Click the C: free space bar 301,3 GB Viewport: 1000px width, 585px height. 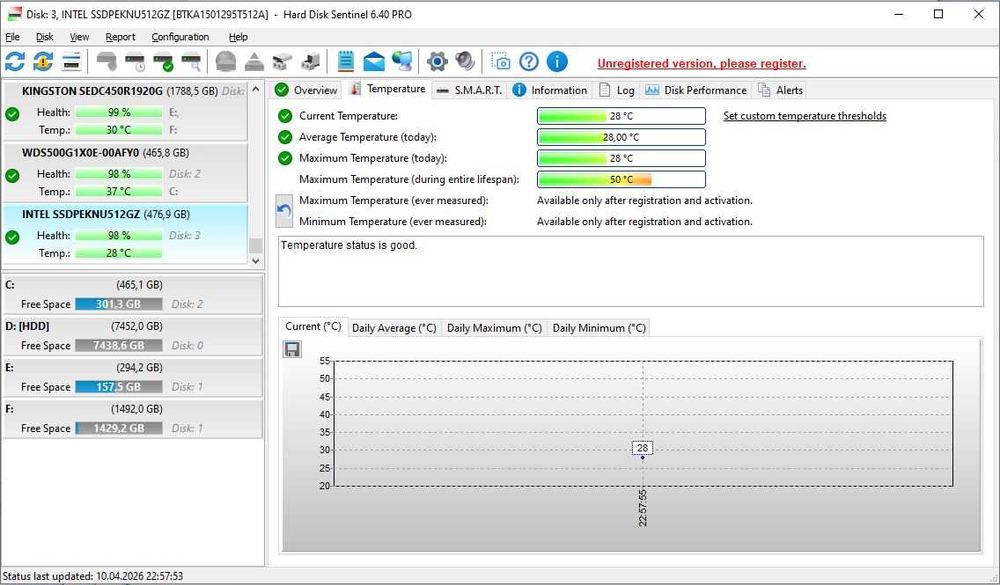point(119,304)
